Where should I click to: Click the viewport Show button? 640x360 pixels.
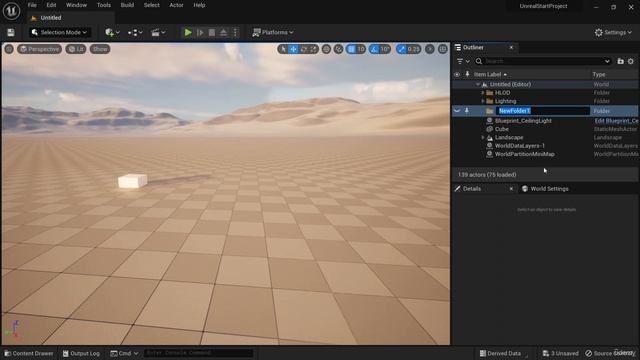[x=100, y=49]
